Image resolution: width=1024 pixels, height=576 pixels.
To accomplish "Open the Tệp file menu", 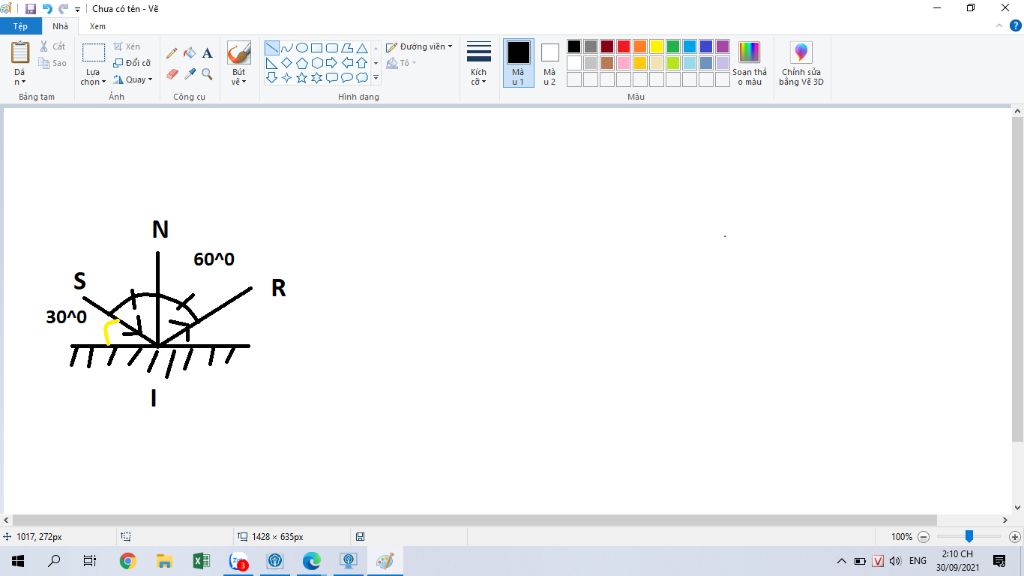I will click(20, 26).
